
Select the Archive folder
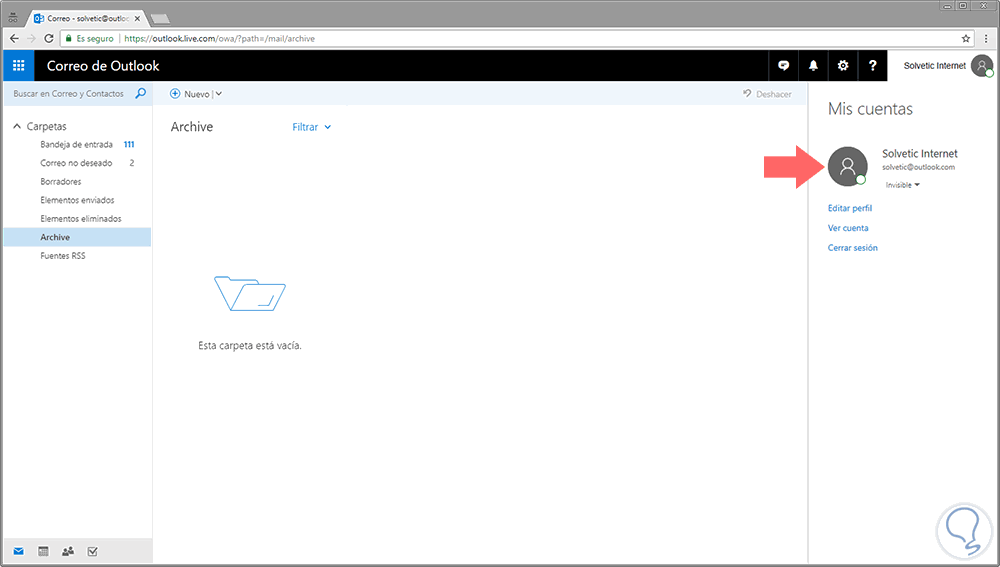77,237
